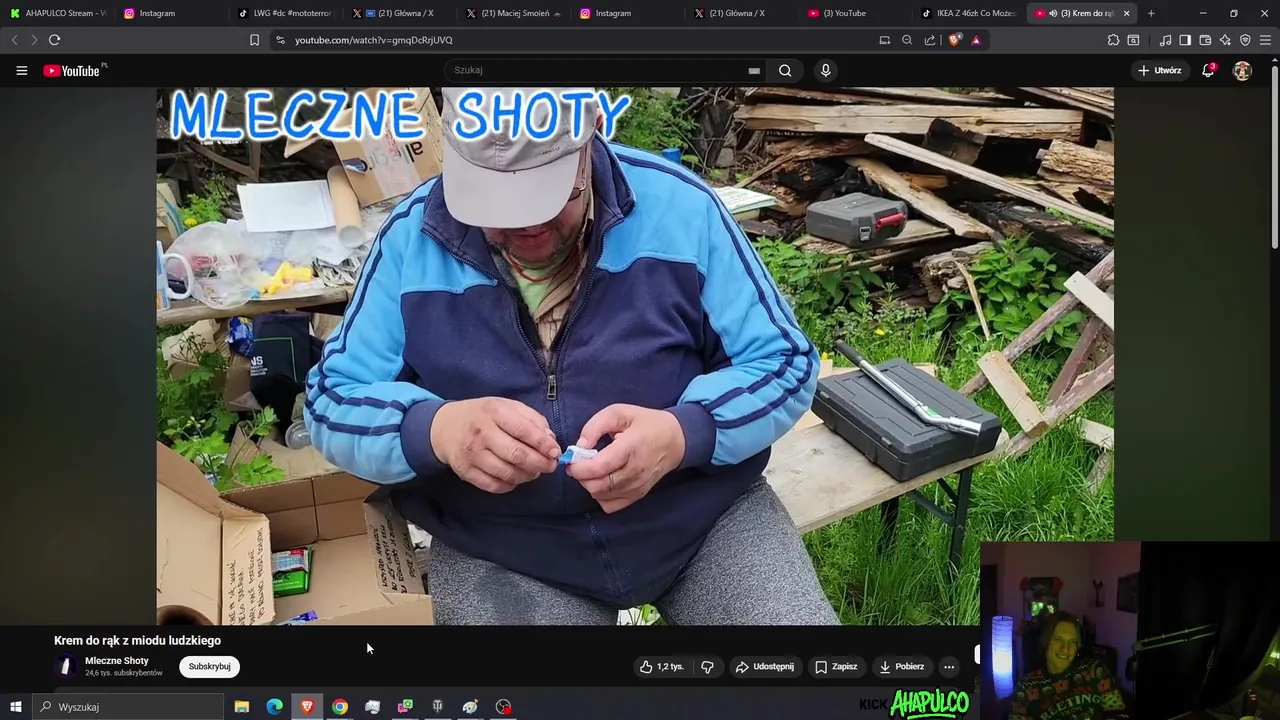Bookmark this page in the address bar
This screenshot has height=720, width=1280.
tap(254, 40)
